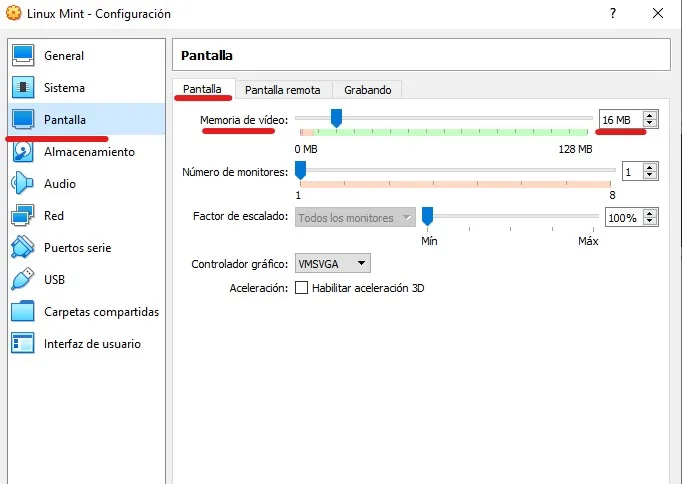The height and width of the screenshot is (484, 682).
Task: Click the Interfaz de usuario icon
Action: pyautogui.click(x=23, y=343)
